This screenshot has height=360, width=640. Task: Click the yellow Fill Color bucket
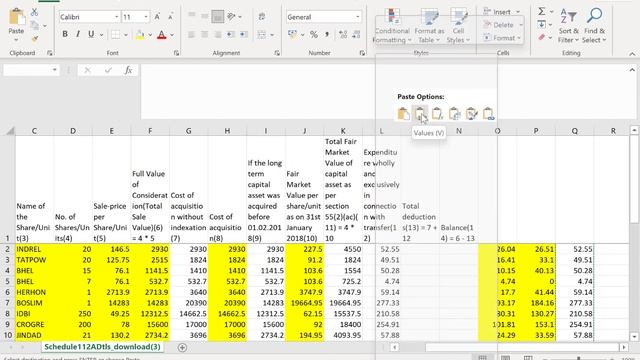pos(140,35)
